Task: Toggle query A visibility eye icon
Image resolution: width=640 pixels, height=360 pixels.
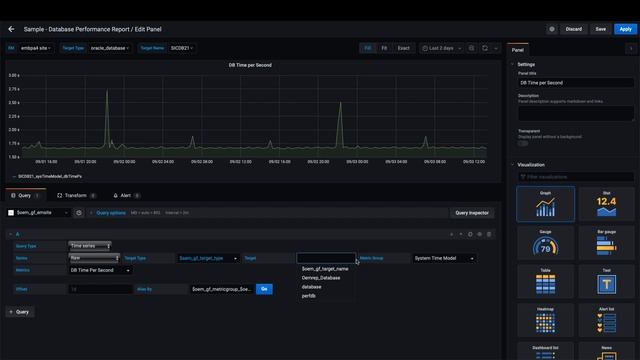Action: (x=480, y=234)
